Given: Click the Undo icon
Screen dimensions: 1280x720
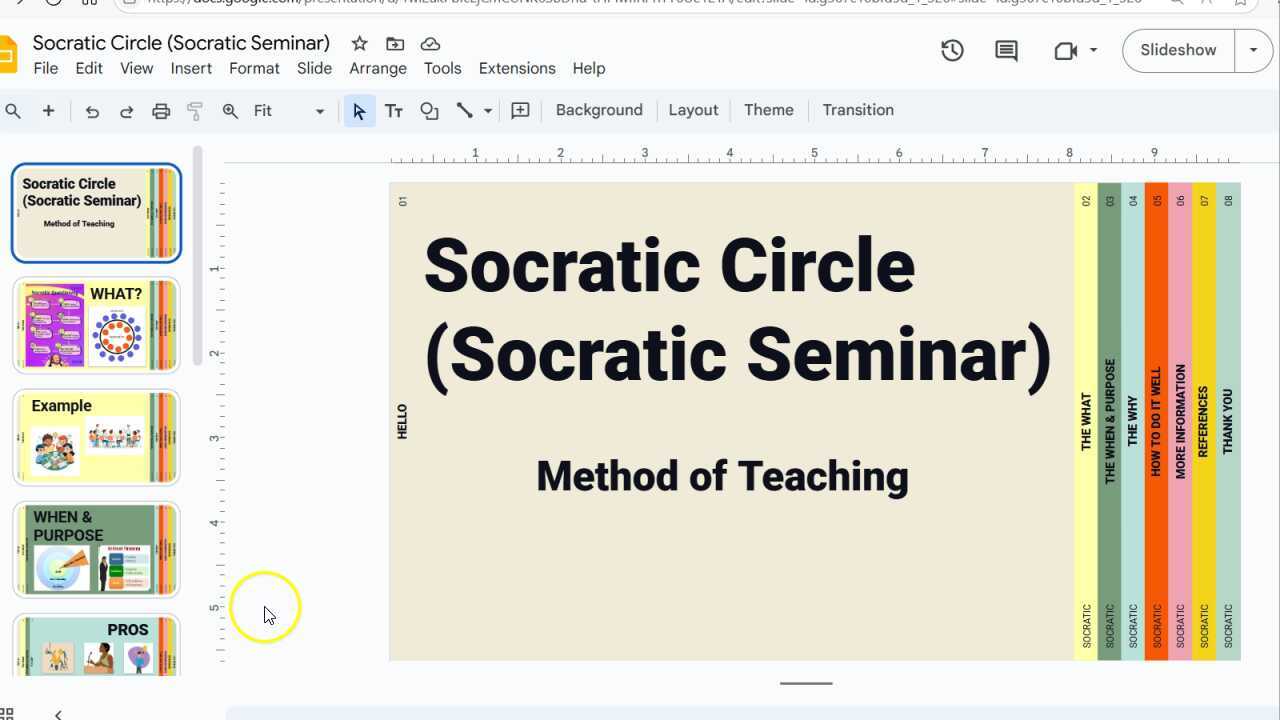Looking at the screenshot, I should click(92, 111).
